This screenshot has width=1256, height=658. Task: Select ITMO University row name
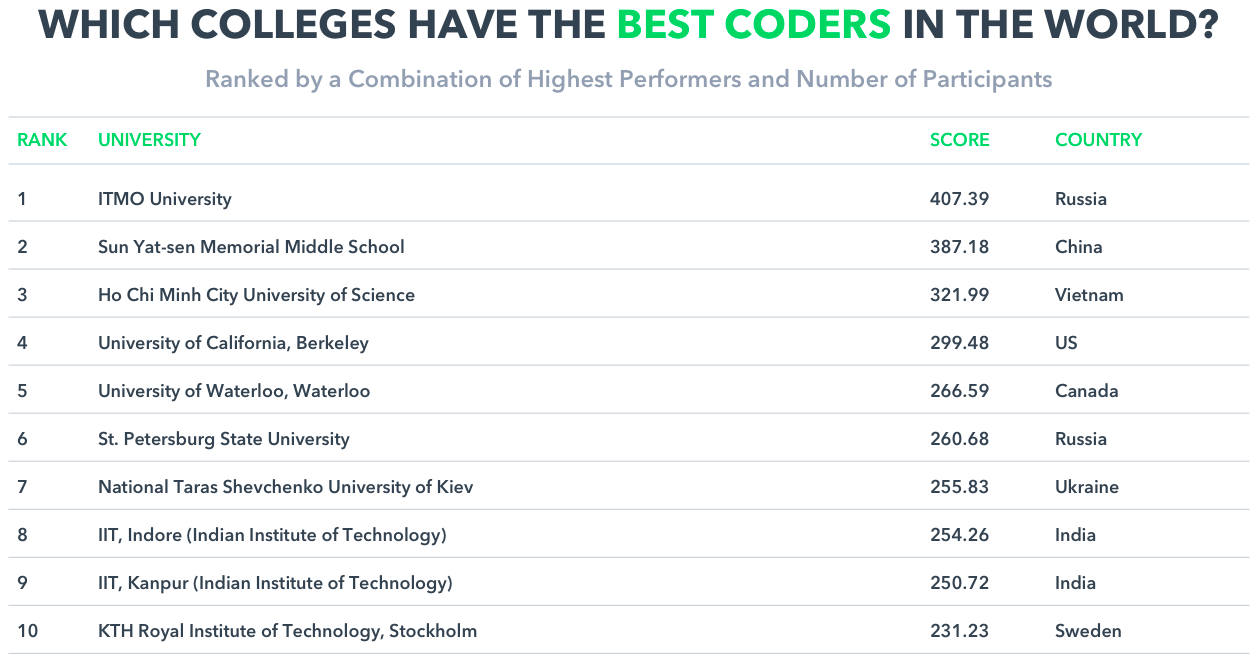165,199
